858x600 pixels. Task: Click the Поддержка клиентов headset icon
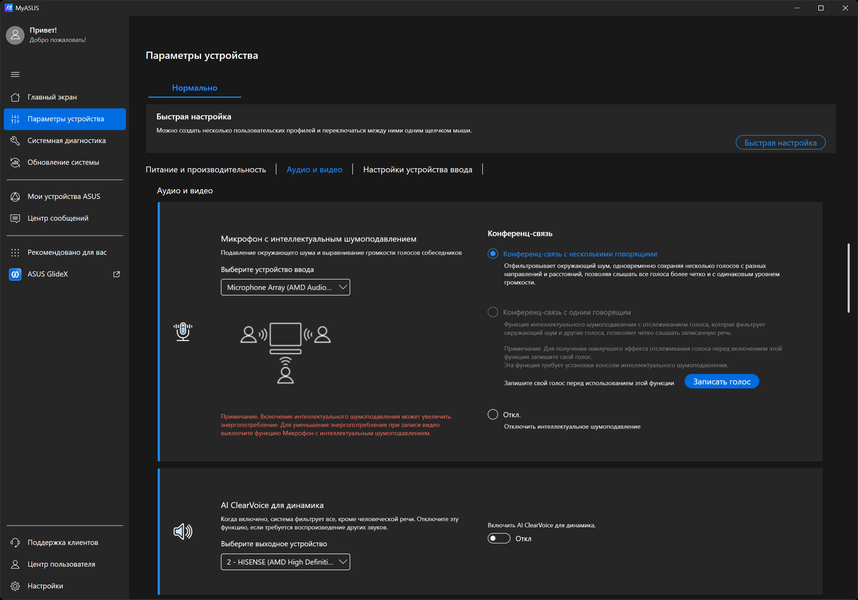[x=15, y=543]
